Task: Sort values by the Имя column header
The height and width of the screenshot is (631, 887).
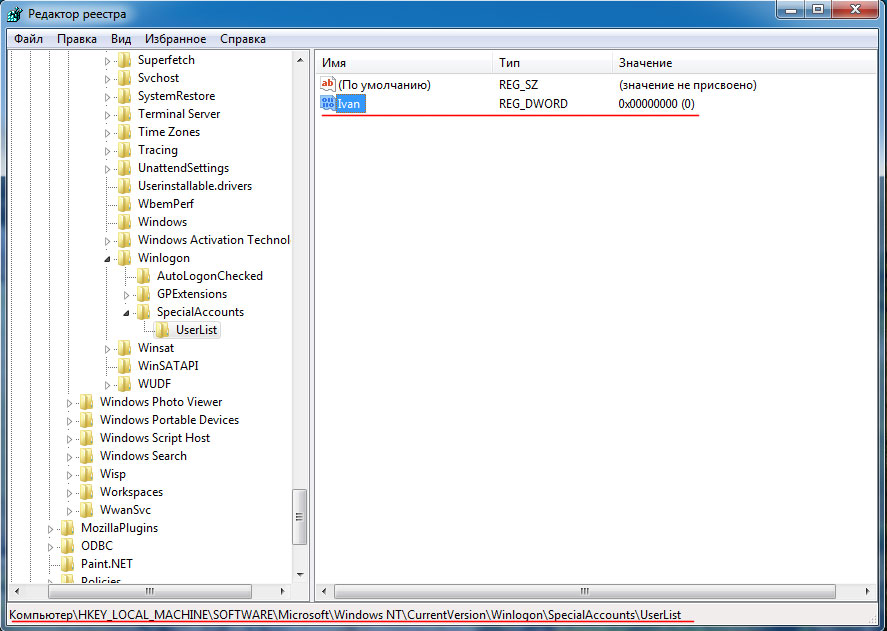Action: (x=404, y=63)
